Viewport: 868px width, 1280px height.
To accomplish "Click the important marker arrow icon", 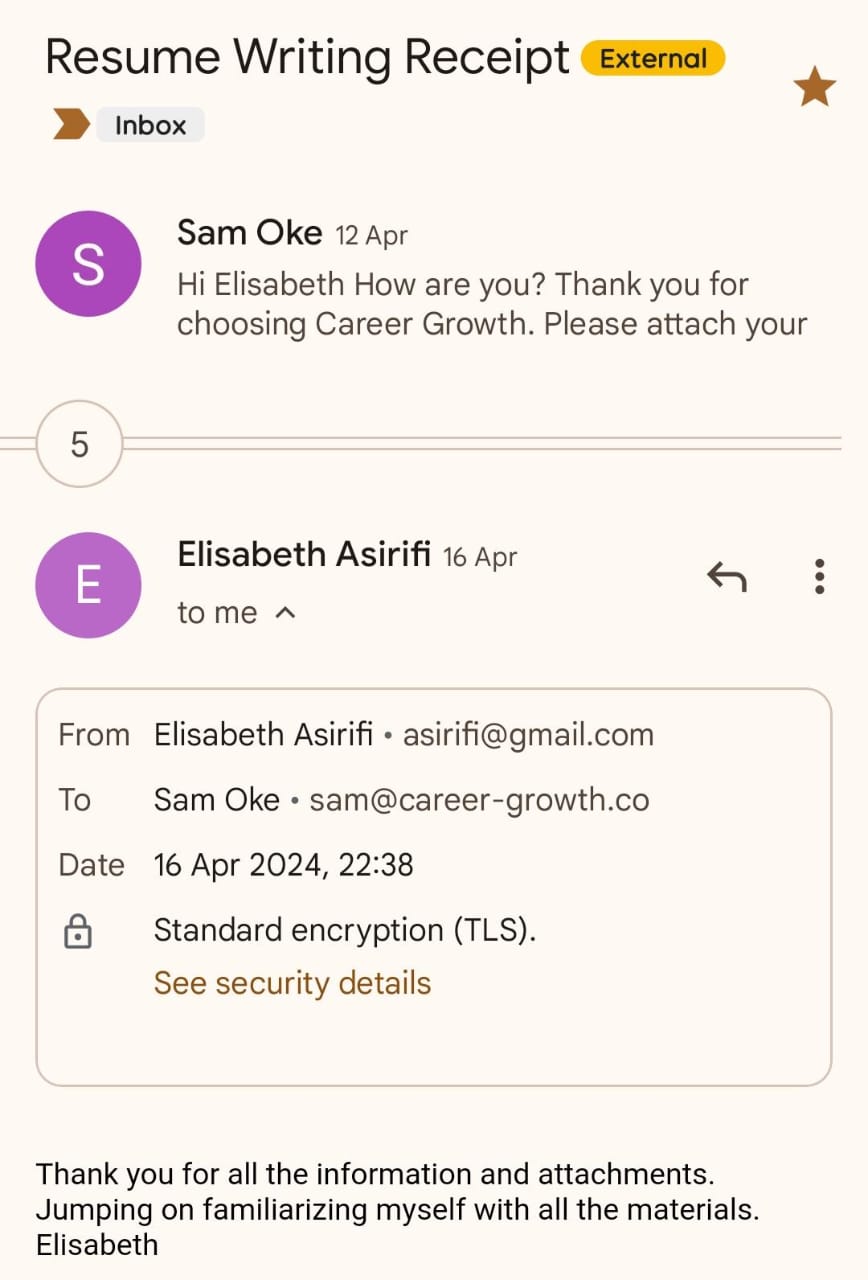I will click(x=71, y=125).
